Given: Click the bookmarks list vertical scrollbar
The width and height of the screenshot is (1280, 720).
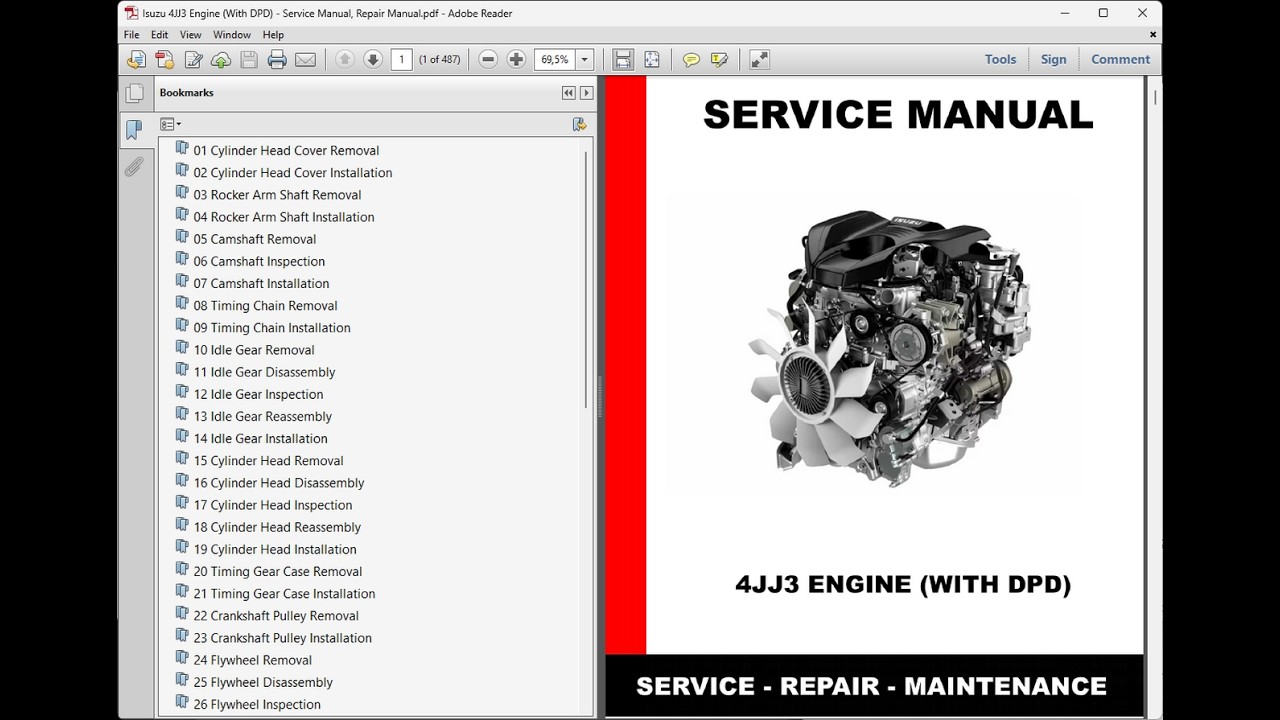Looking at the screenshot, I should click(586, 280).
